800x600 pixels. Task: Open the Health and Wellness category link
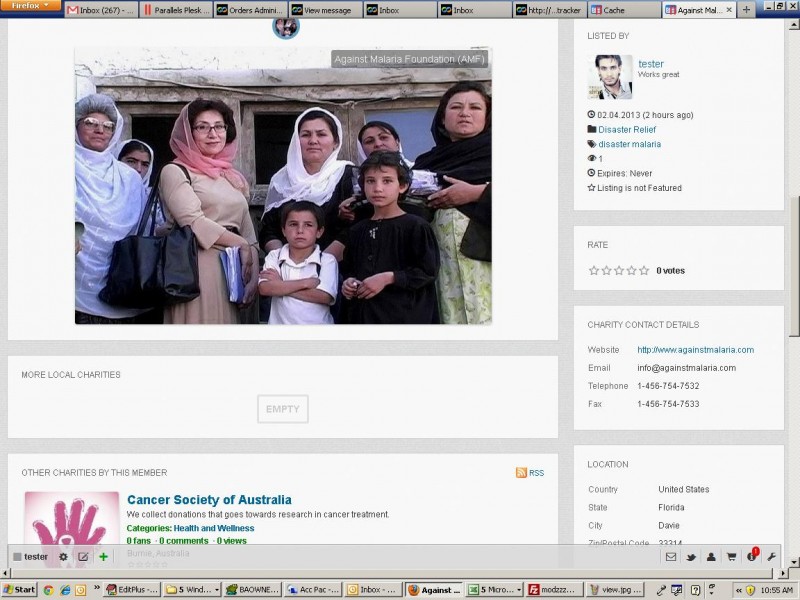tap(214, 528)
